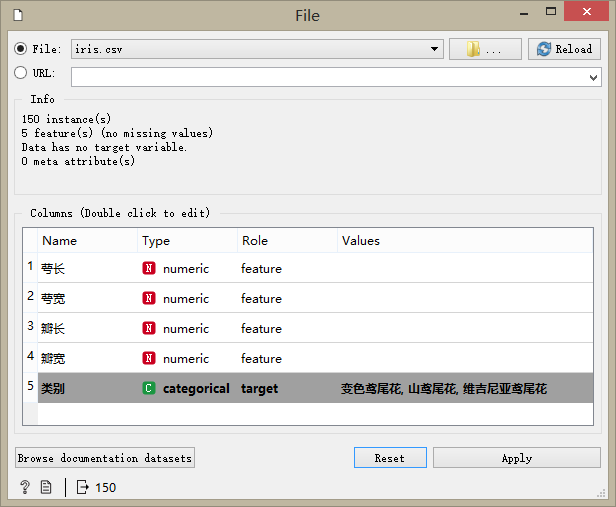Click the numeric type text of 瓣长
Screen dimensions: 616x507
tap(186, 329)
